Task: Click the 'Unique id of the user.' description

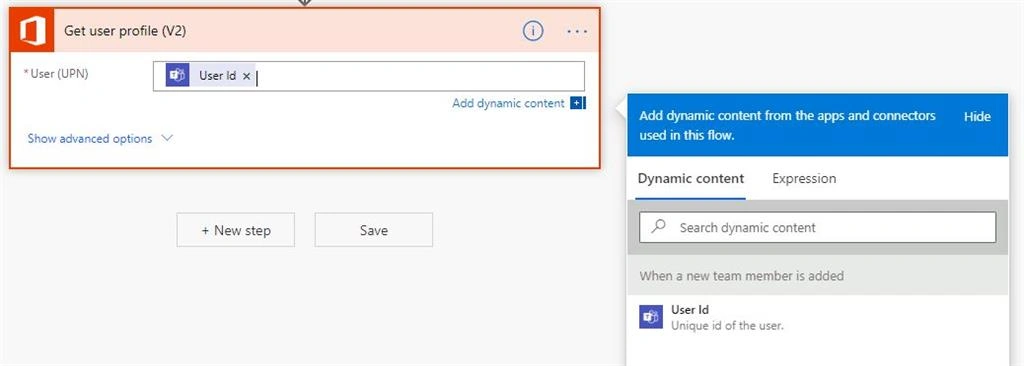Action: coord(727,325)
